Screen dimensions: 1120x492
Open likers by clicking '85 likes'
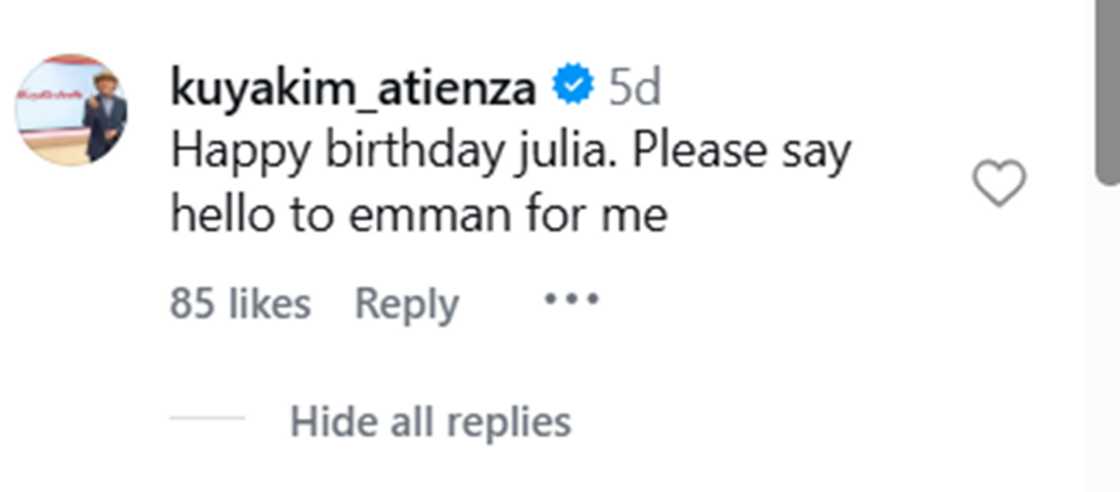pos(240,303)
